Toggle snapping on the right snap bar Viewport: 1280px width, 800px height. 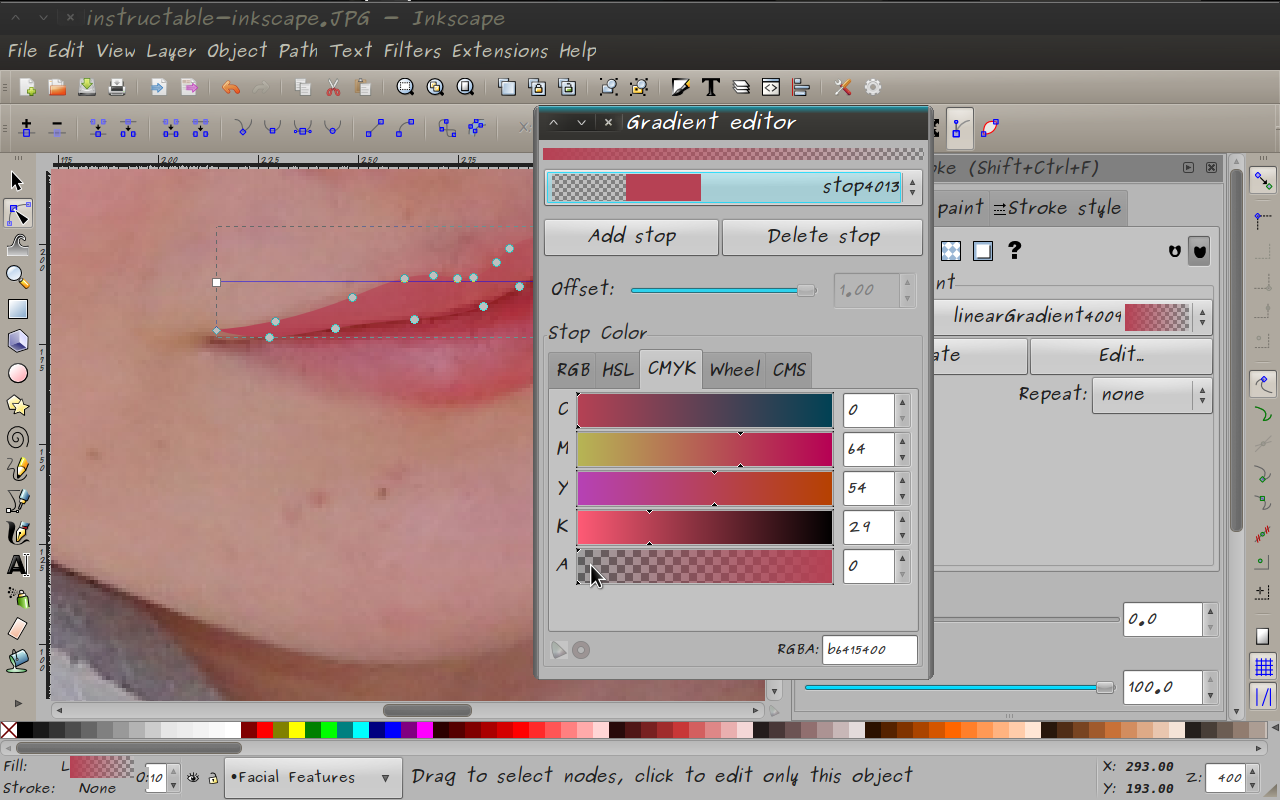[x=1262, y=181]
